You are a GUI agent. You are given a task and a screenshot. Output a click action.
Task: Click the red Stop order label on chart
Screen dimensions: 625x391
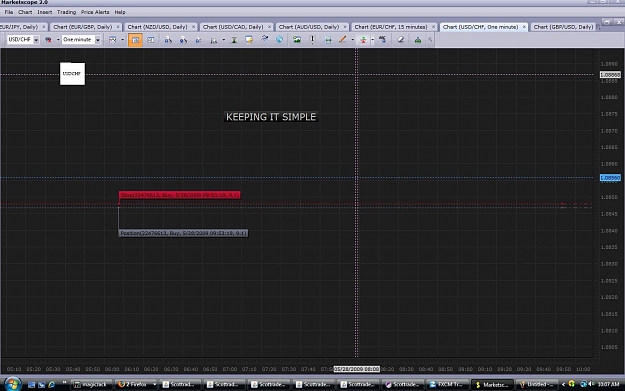coord(180,195)
